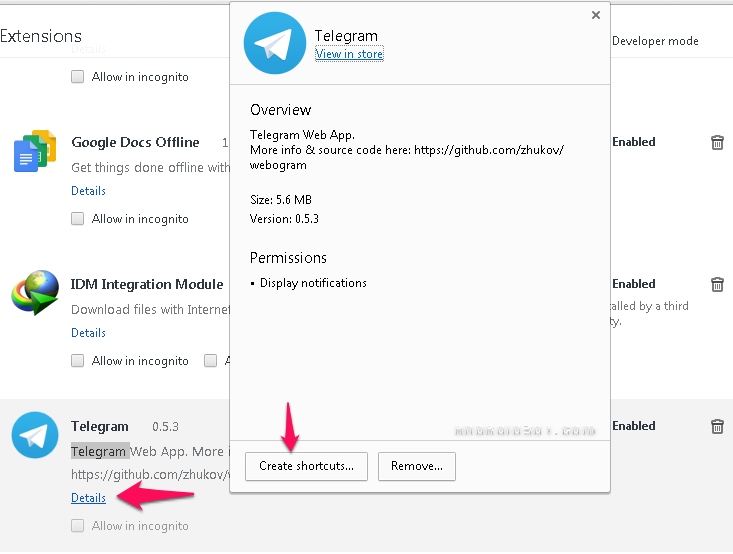This screenshot has height=554, width=733.
Task: Click the Permissions heading
Action: point(288,258)
